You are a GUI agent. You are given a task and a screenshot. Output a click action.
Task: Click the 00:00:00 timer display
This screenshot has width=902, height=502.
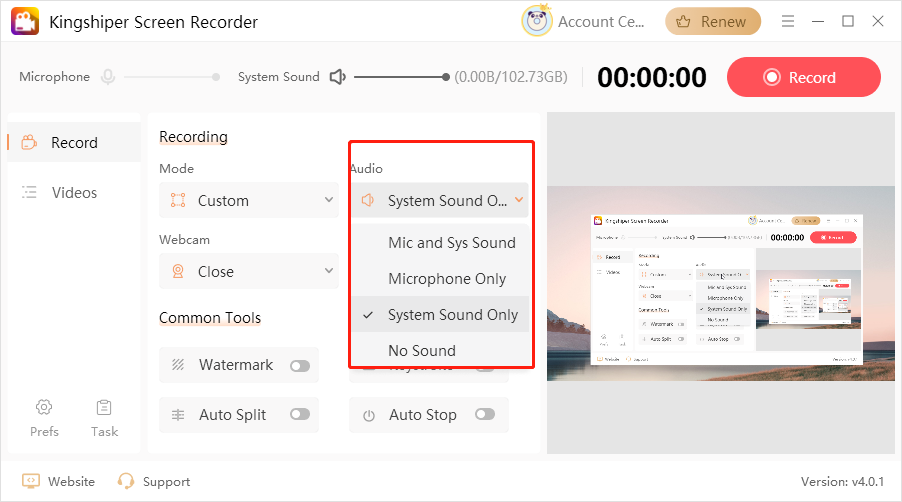tap(652, 77)
